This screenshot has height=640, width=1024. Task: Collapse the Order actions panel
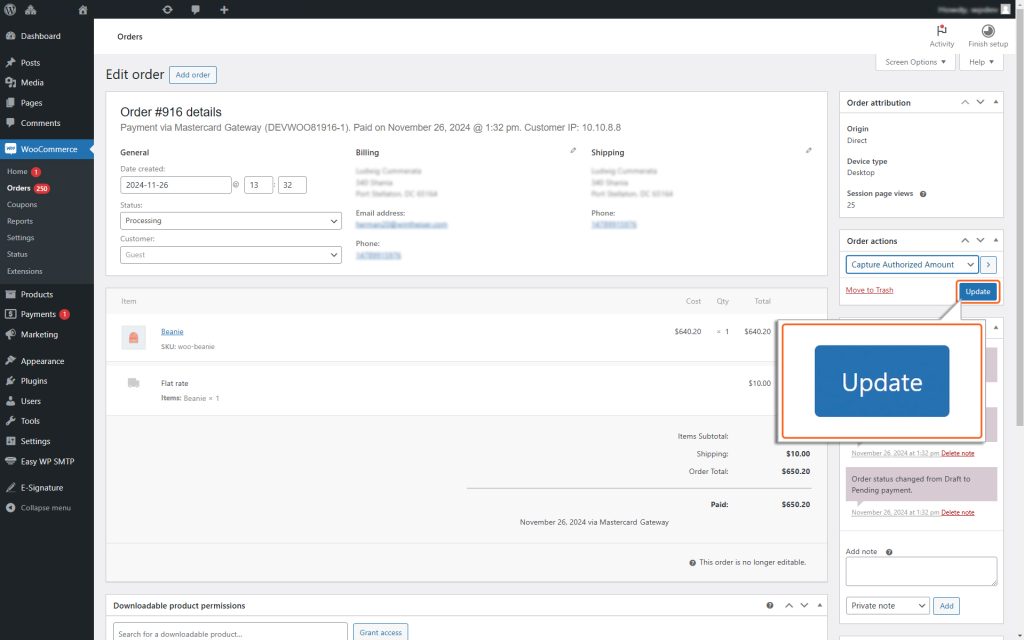click(x=995, y=241)
